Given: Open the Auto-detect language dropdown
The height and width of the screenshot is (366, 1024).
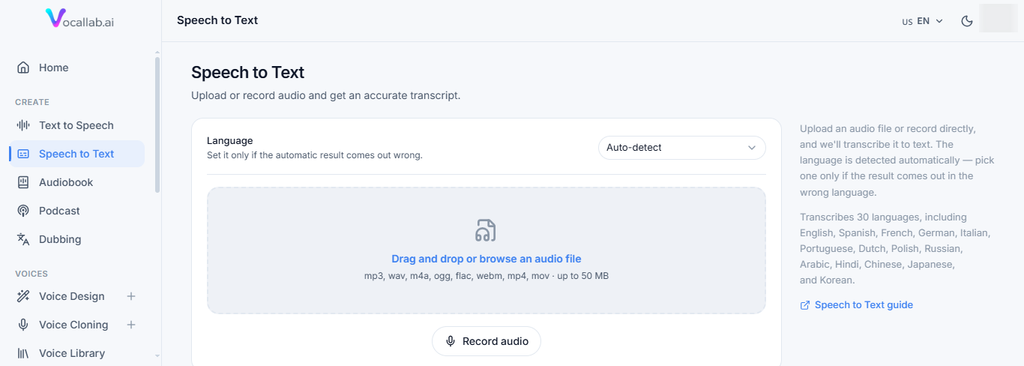Looking at the screenshot, I should 682,148.
